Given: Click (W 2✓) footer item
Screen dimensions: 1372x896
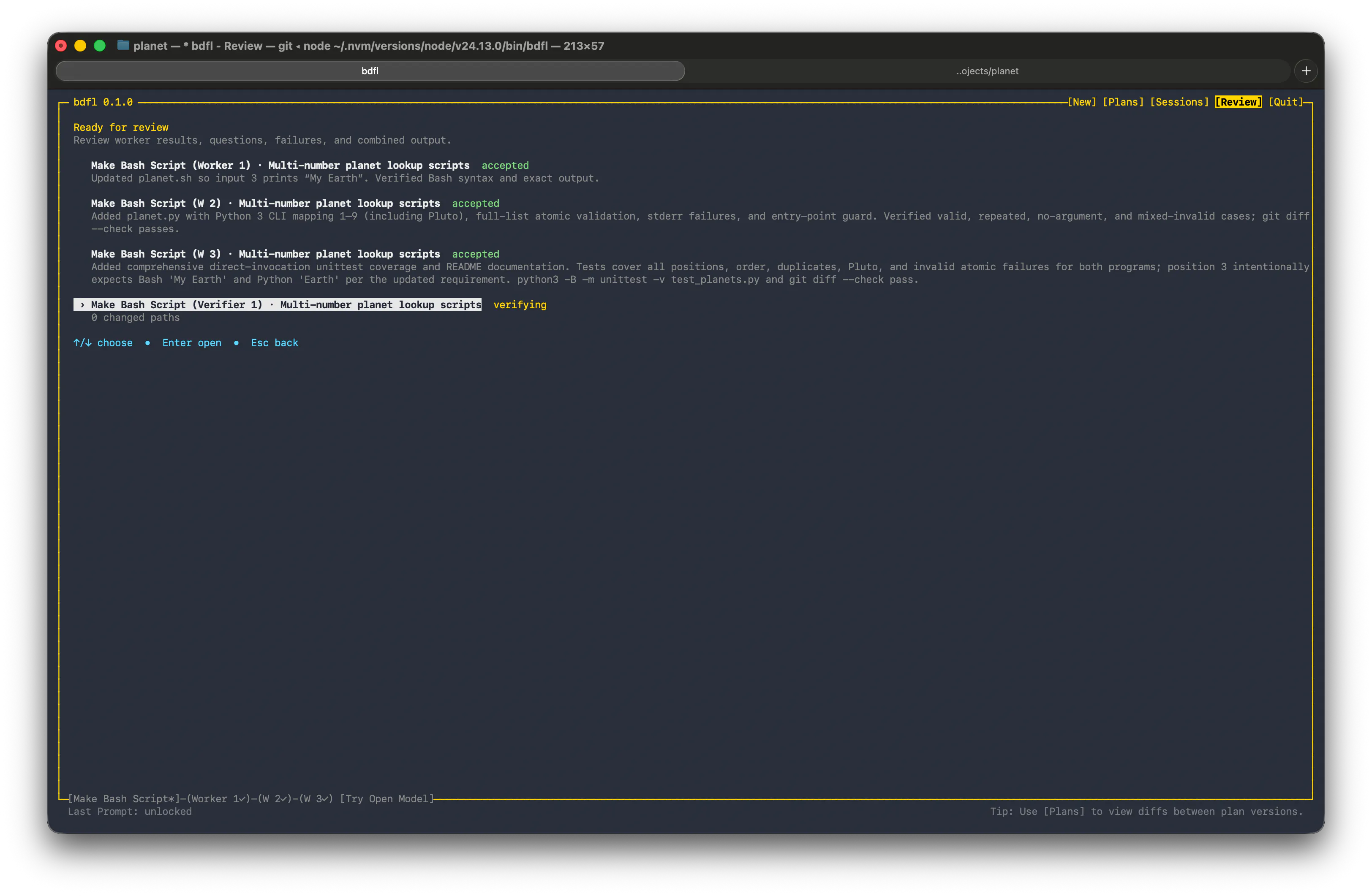Looking at the screenshot, I should (275, 798).
